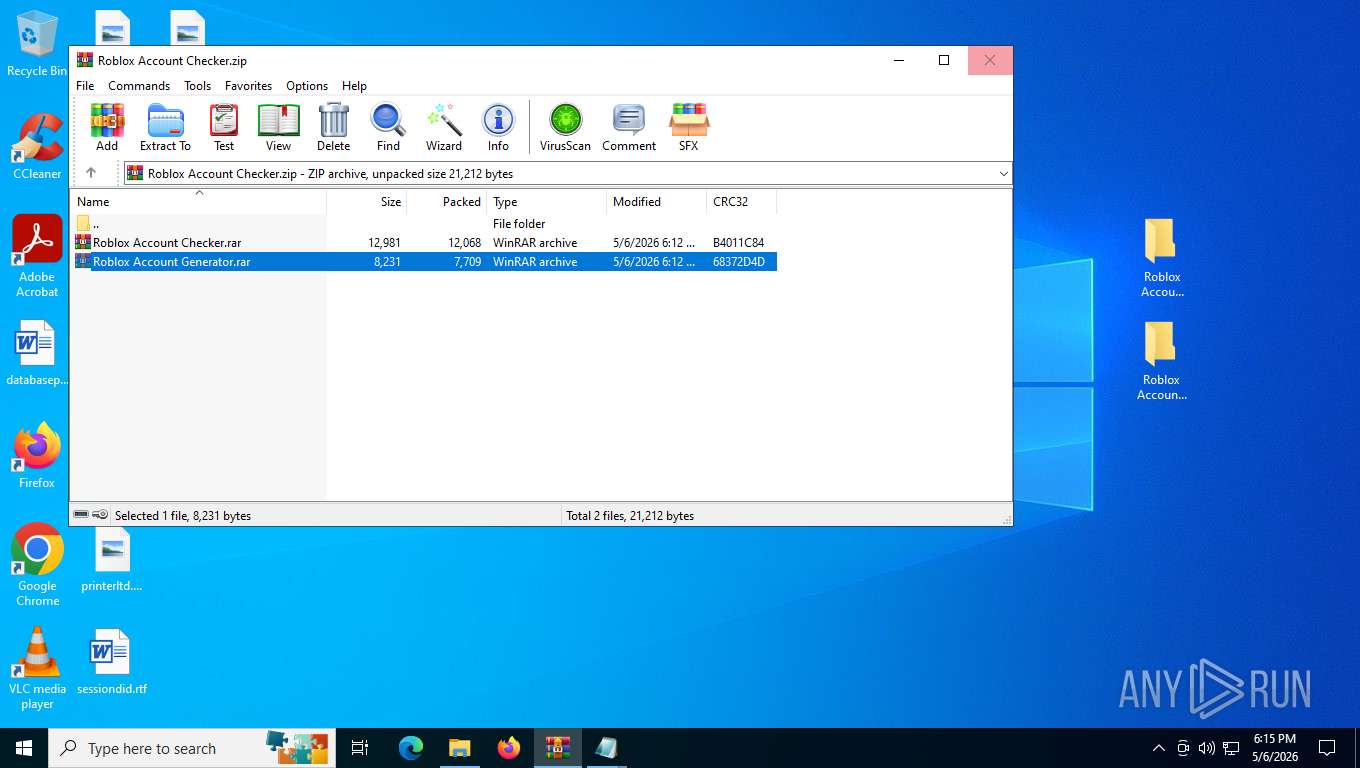Viewport: 1360px width, 768px height.
Task: Open File Explorer from taskbar
Action: 459,748
